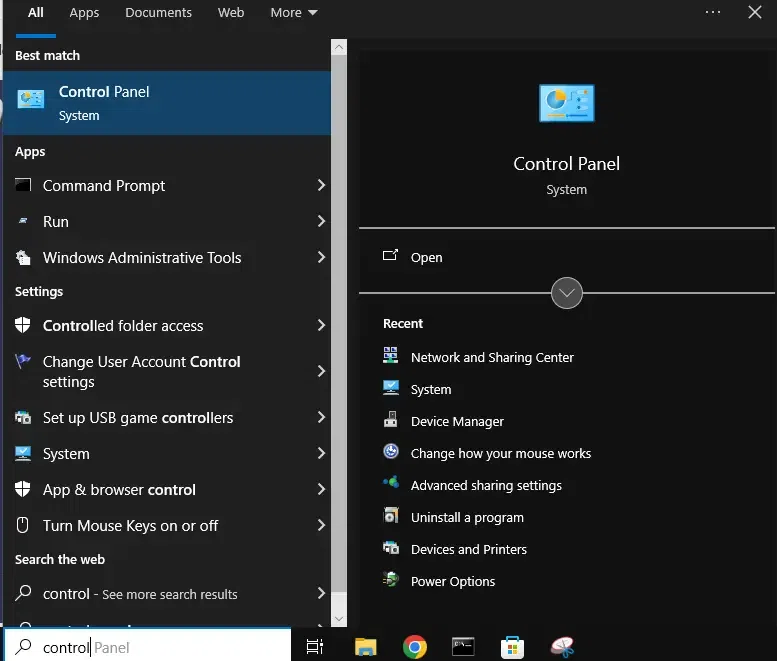Expand the Set up USB game controllers arrow
This screenshot has width=777, height=661.
[321, 417]
